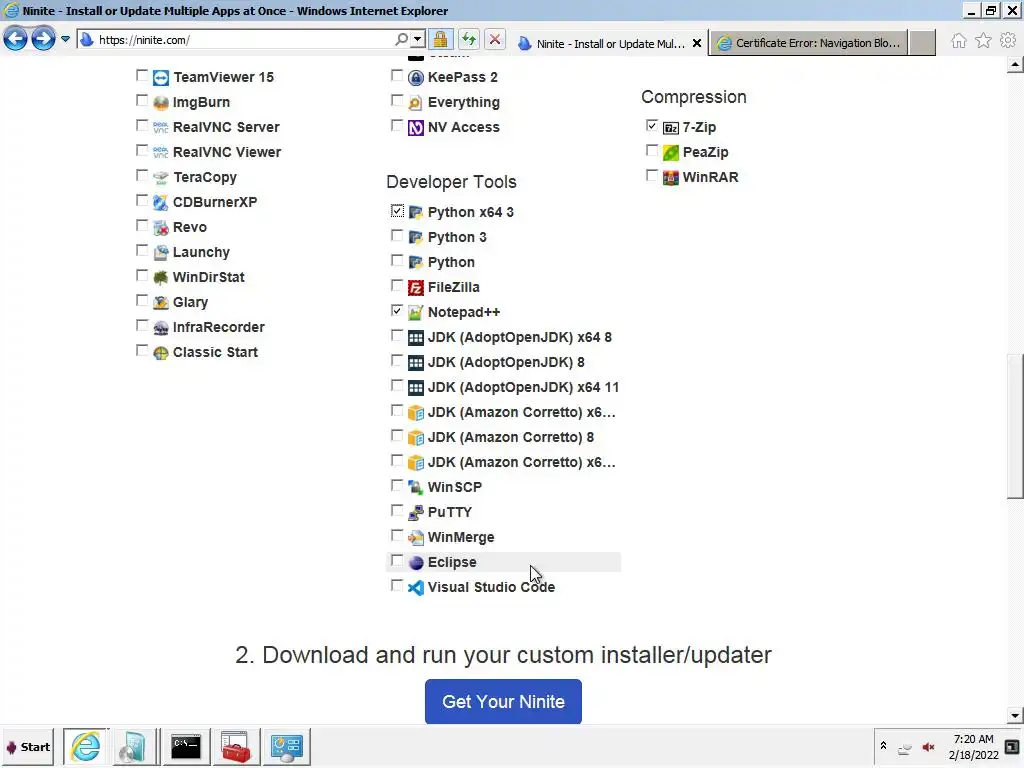Close the Ninite tab
The height and width of the screenshot is (768, 1024).
(697, 44)
